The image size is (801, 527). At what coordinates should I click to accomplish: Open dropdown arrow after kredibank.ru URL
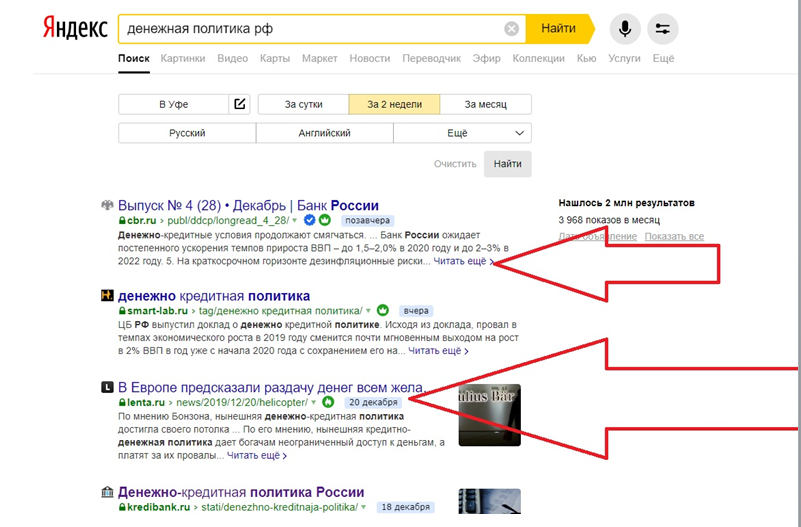pyautogui.click(x=364, y=508)
